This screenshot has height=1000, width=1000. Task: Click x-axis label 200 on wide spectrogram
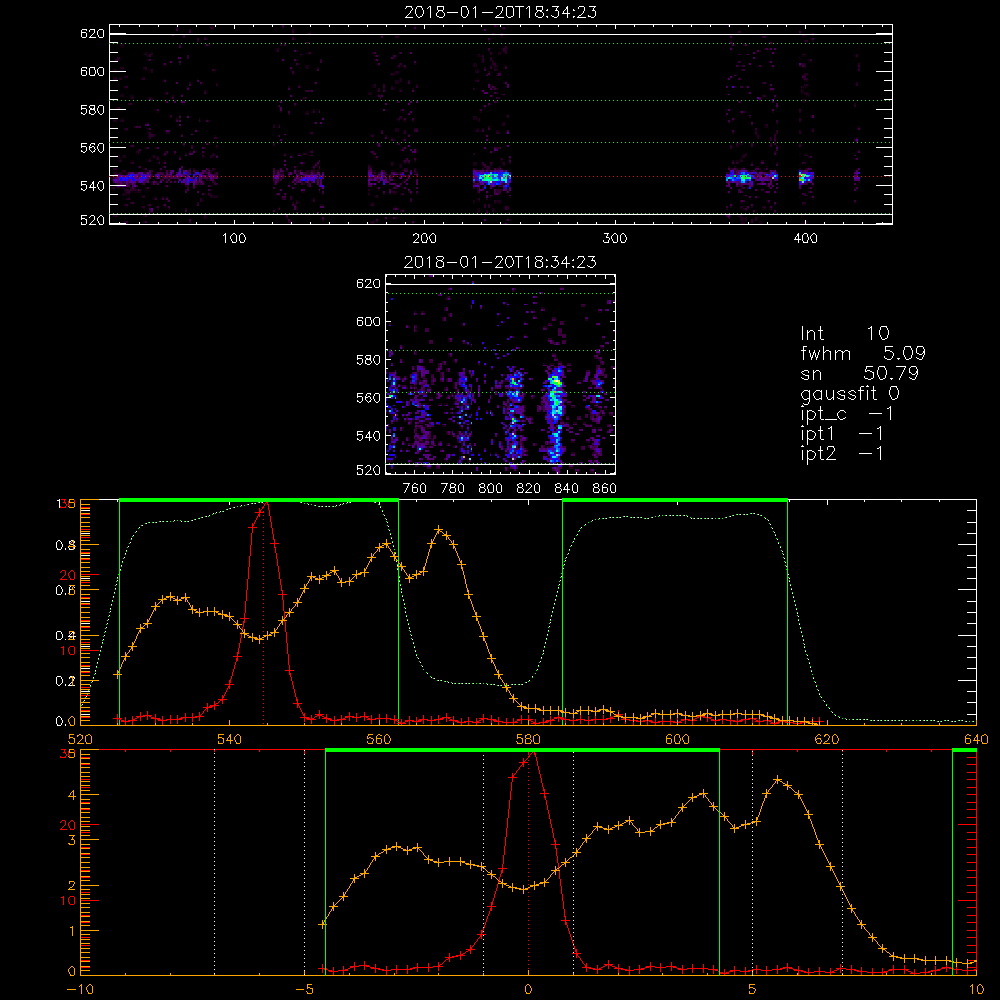424,239
